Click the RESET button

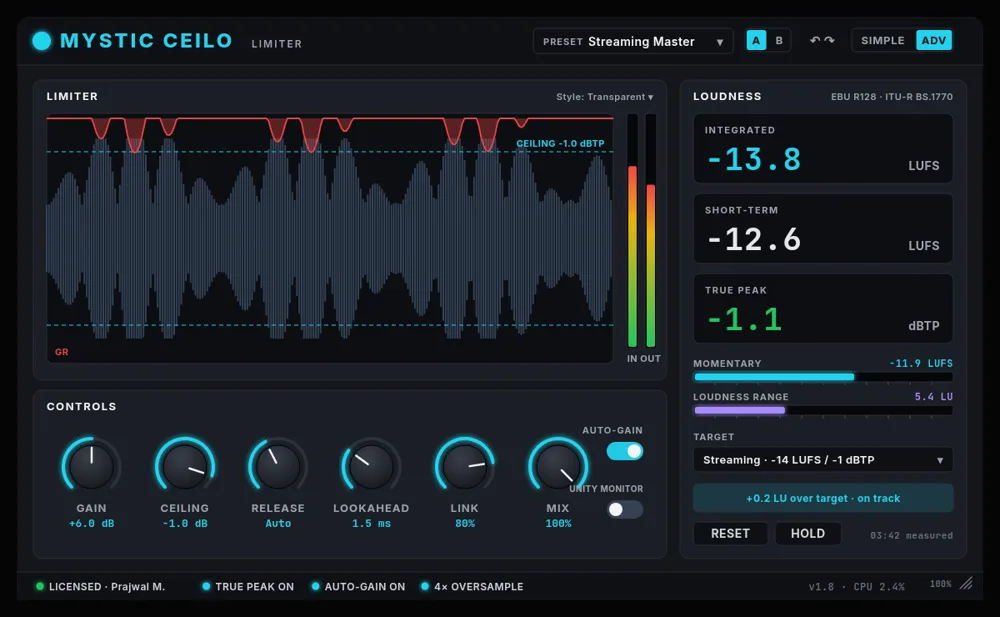[730, 533]
